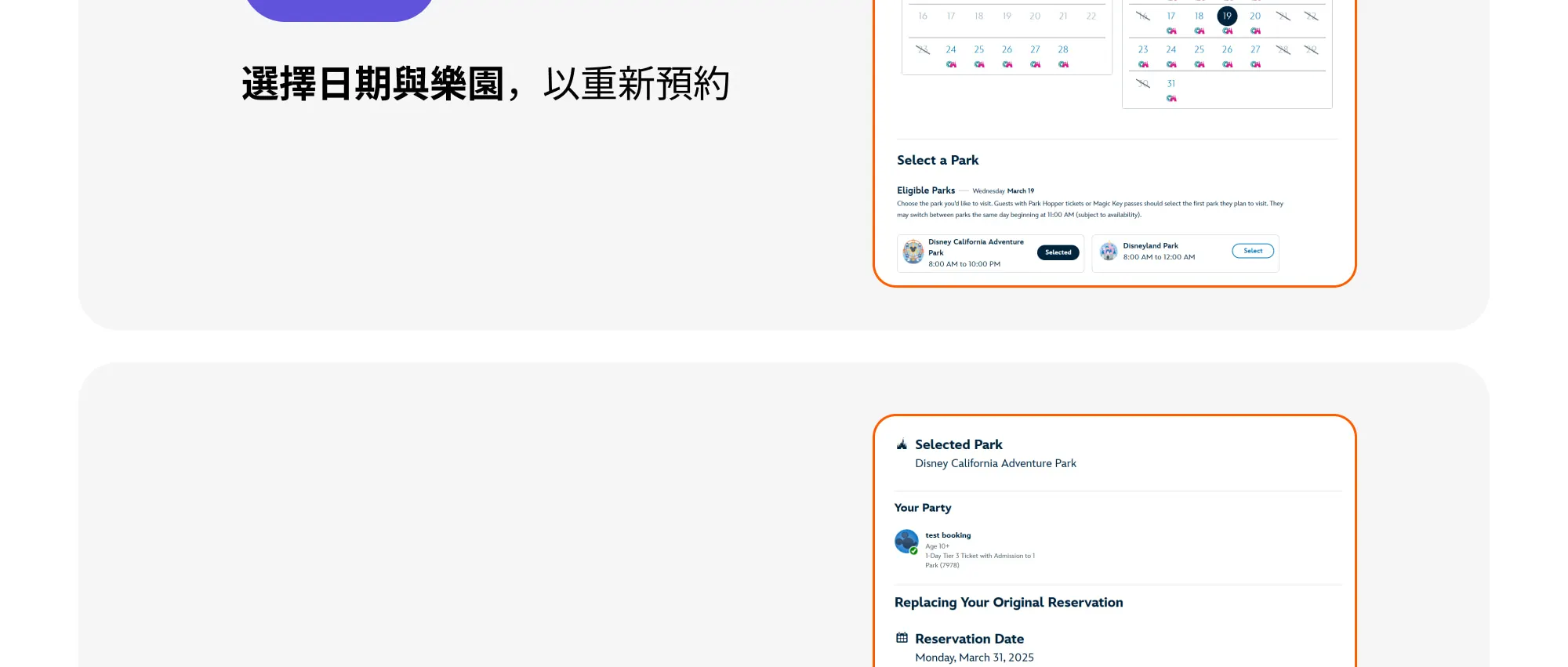Click the 'Age 10+' text under test booking
Screen dimensions: 1568x667
tap(937, 546)
